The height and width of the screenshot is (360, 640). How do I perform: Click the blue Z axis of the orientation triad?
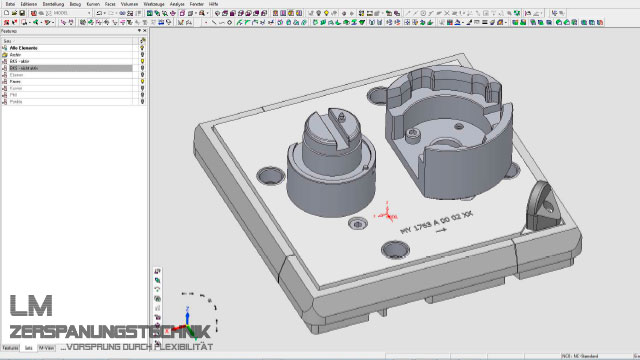point(187,315)
